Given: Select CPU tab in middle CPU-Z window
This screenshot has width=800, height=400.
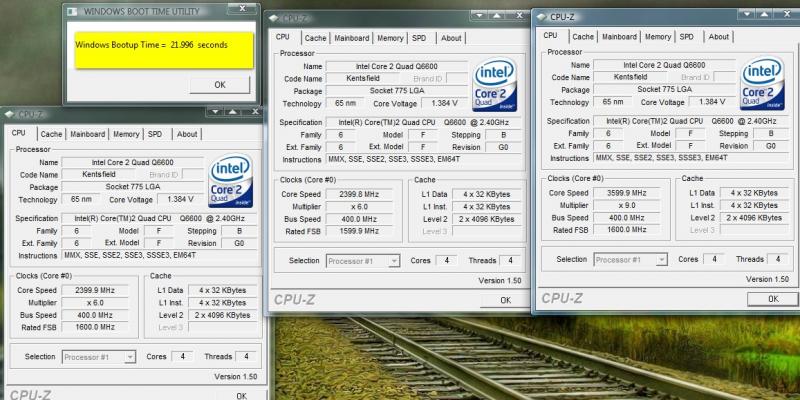Looking at the screenshot, I should 283,37.
